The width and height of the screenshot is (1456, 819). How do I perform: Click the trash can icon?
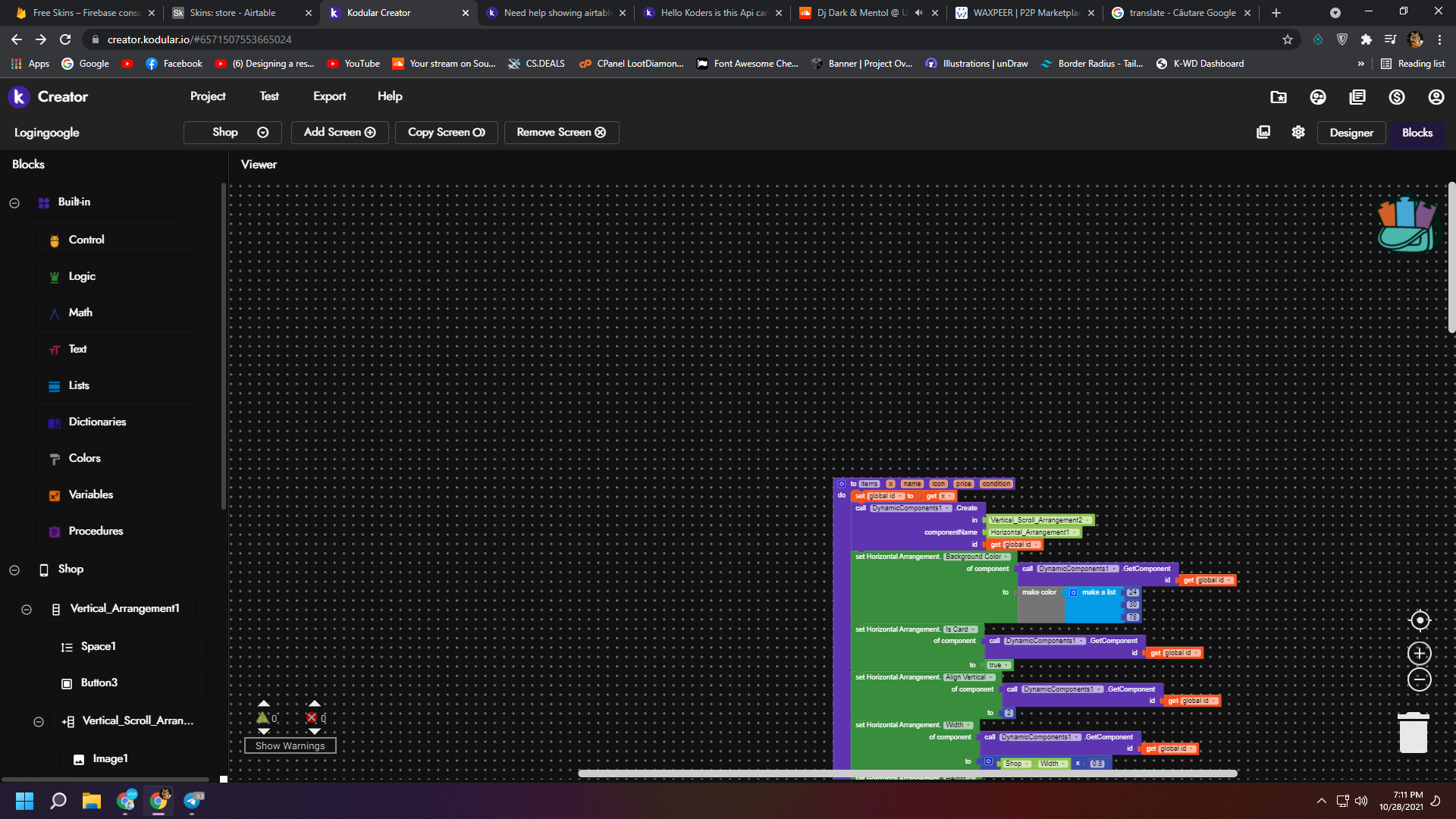pyautogui.click(x=1413, y=733)
